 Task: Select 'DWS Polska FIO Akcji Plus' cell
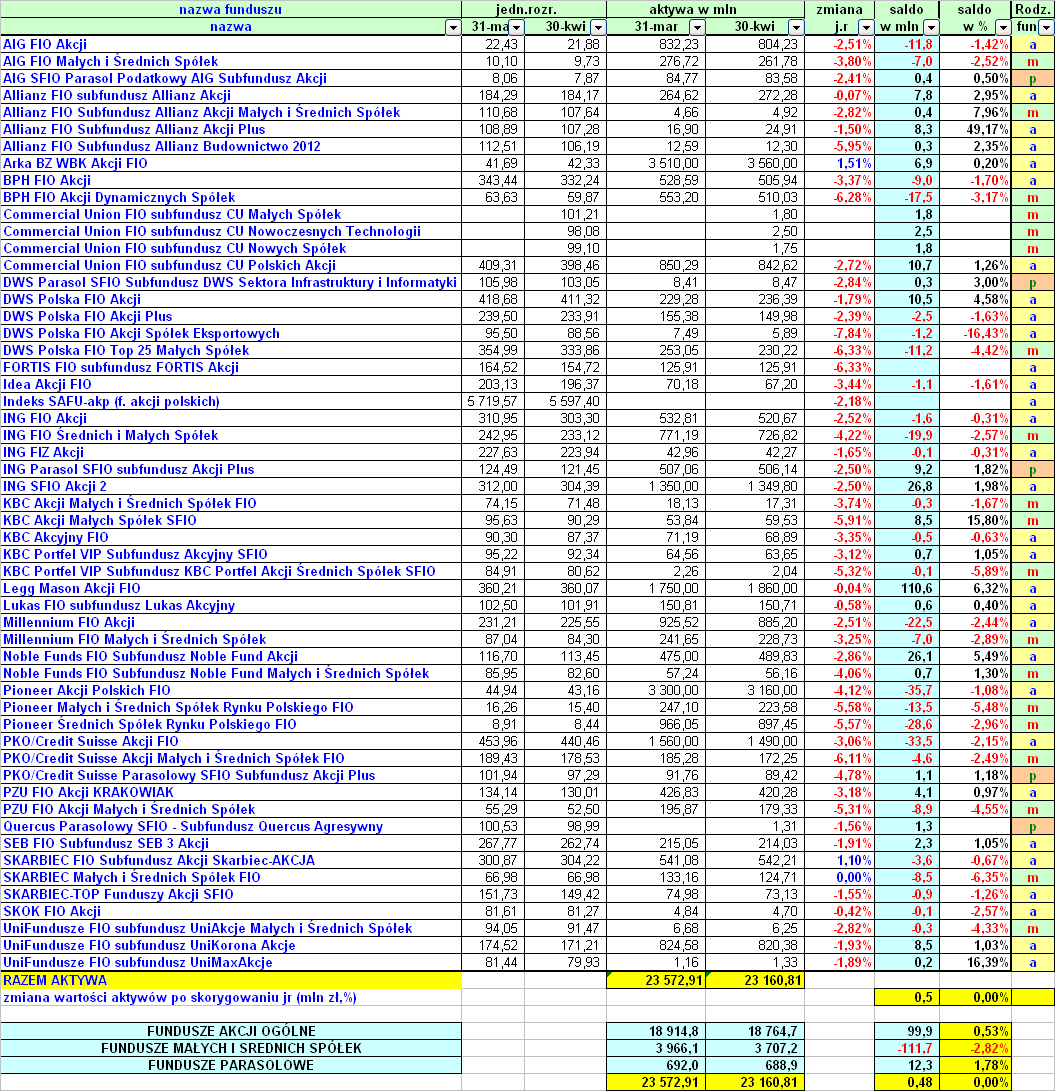coord(230,317)
